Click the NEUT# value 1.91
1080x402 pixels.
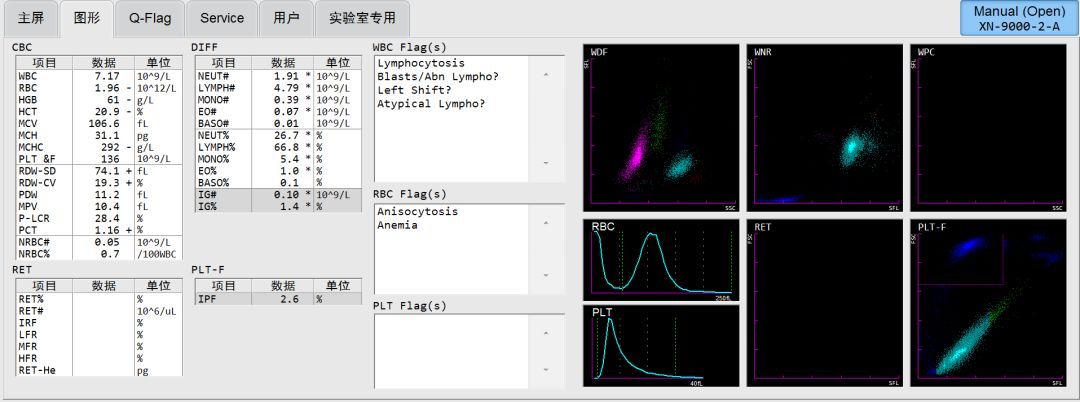click(x=287, y=76)
